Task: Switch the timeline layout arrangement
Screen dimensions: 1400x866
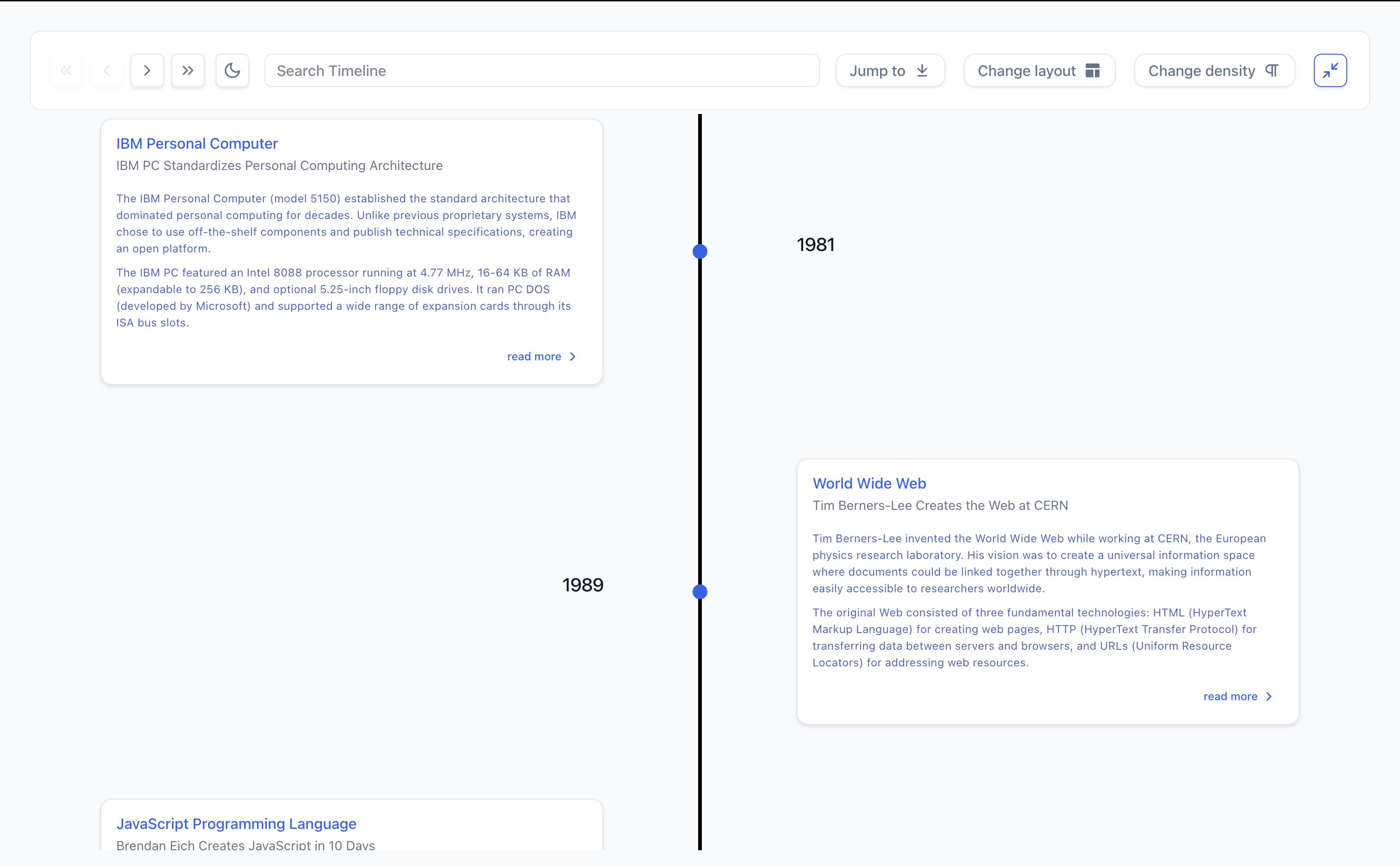Action: [x=1039, y=70]
